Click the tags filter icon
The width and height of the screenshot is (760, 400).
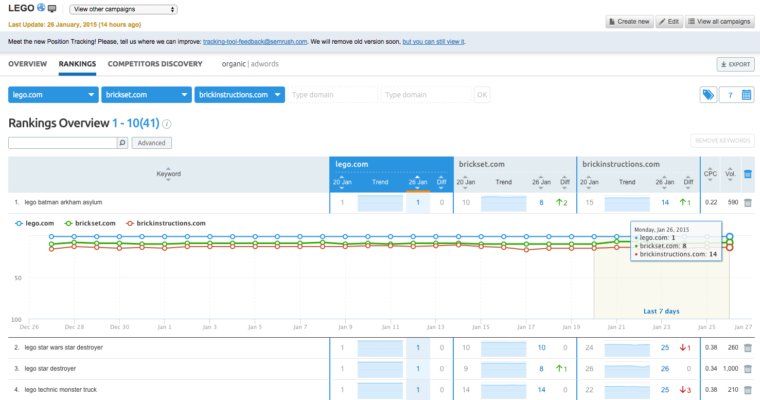pyautogui.click(x=708, y=95)
